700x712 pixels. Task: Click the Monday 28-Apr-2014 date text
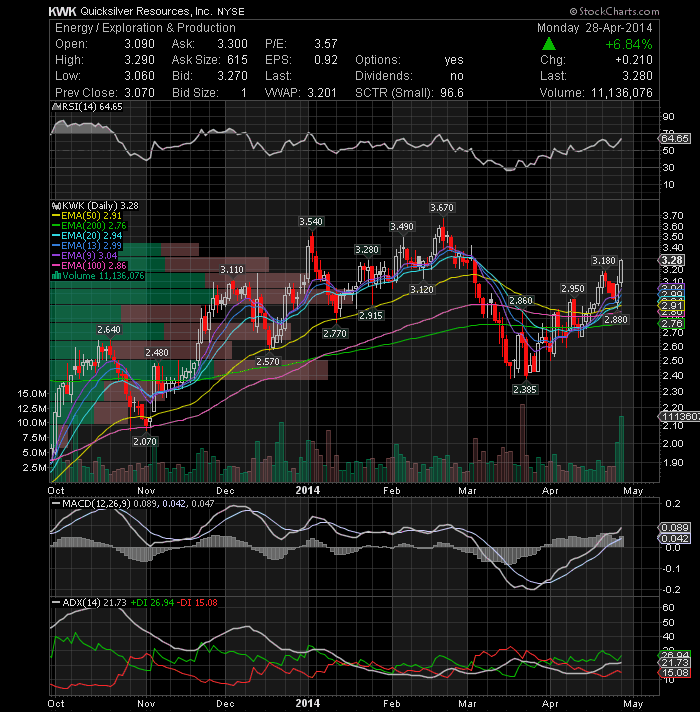[x=595, y=28]
